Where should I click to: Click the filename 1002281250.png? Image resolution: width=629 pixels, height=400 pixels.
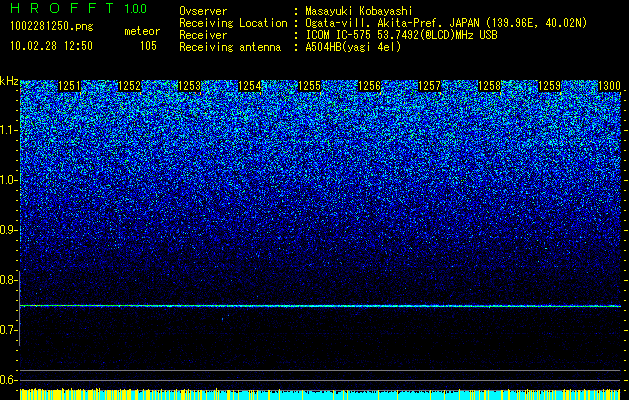(x=52, y=26)
